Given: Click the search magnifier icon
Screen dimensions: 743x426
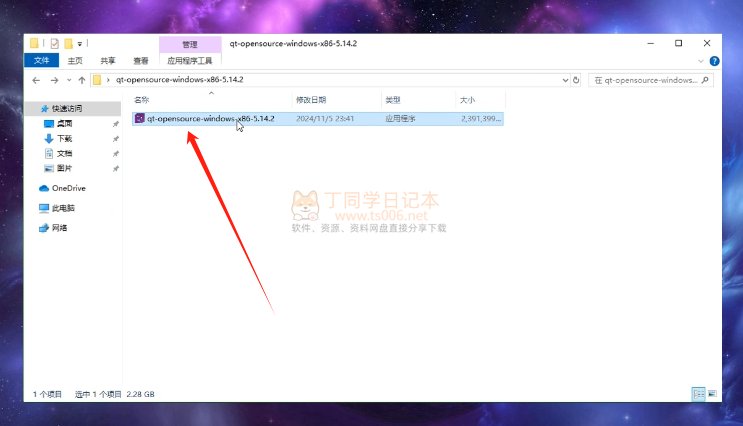Looking at the screenshot, I should pyautogui.click(x=705, y=80).
